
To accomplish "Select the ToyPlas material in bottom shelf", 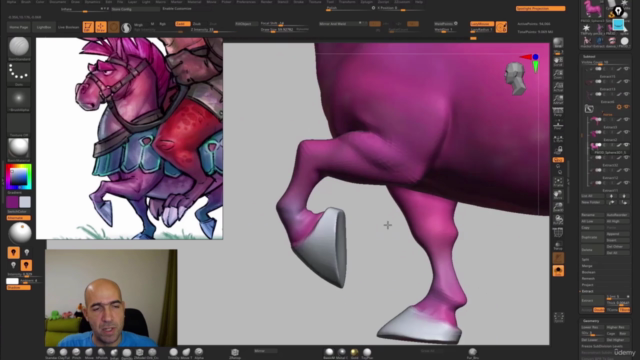I will pos(367,353).
